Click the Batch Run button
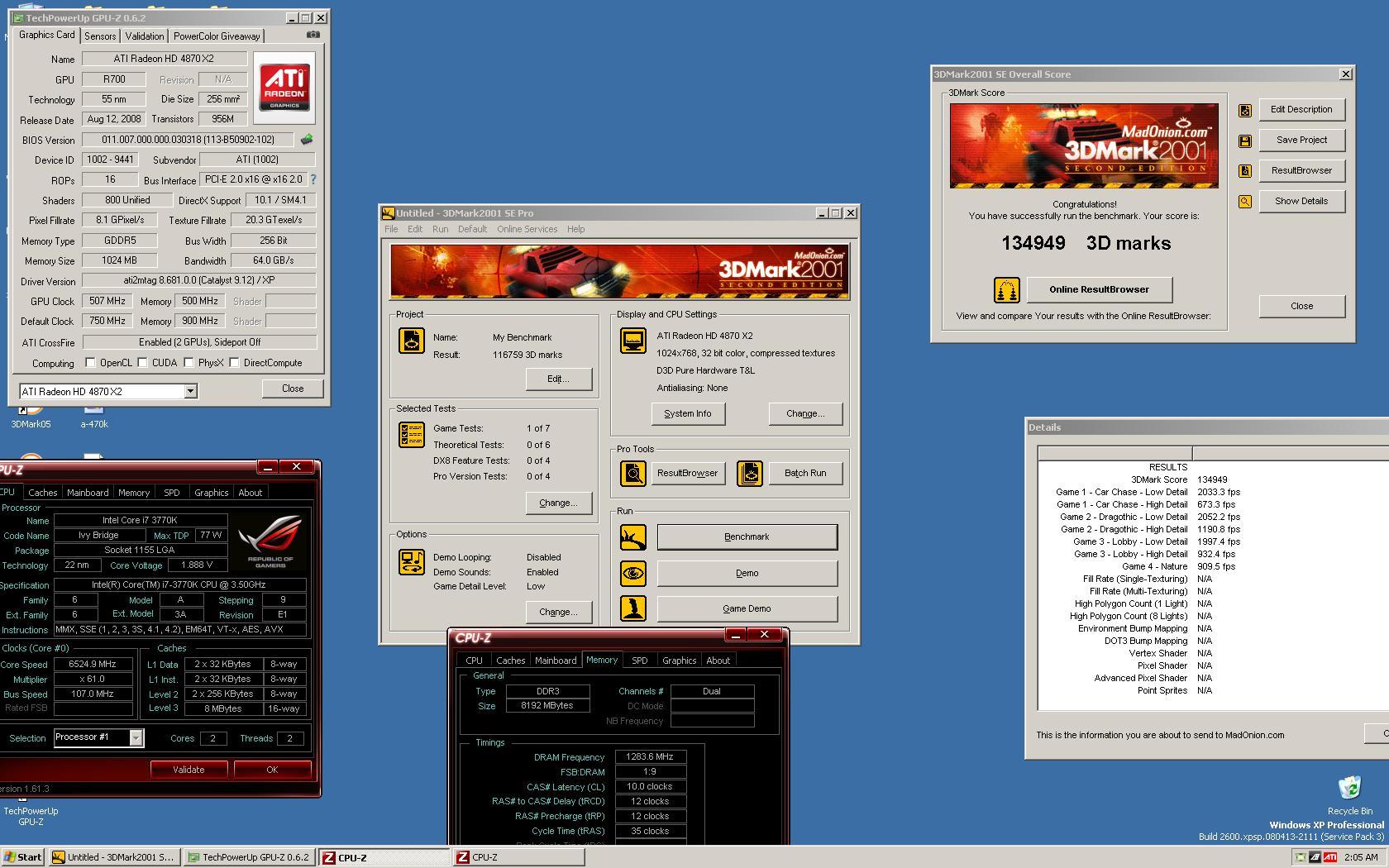 [x=805, y=474]
